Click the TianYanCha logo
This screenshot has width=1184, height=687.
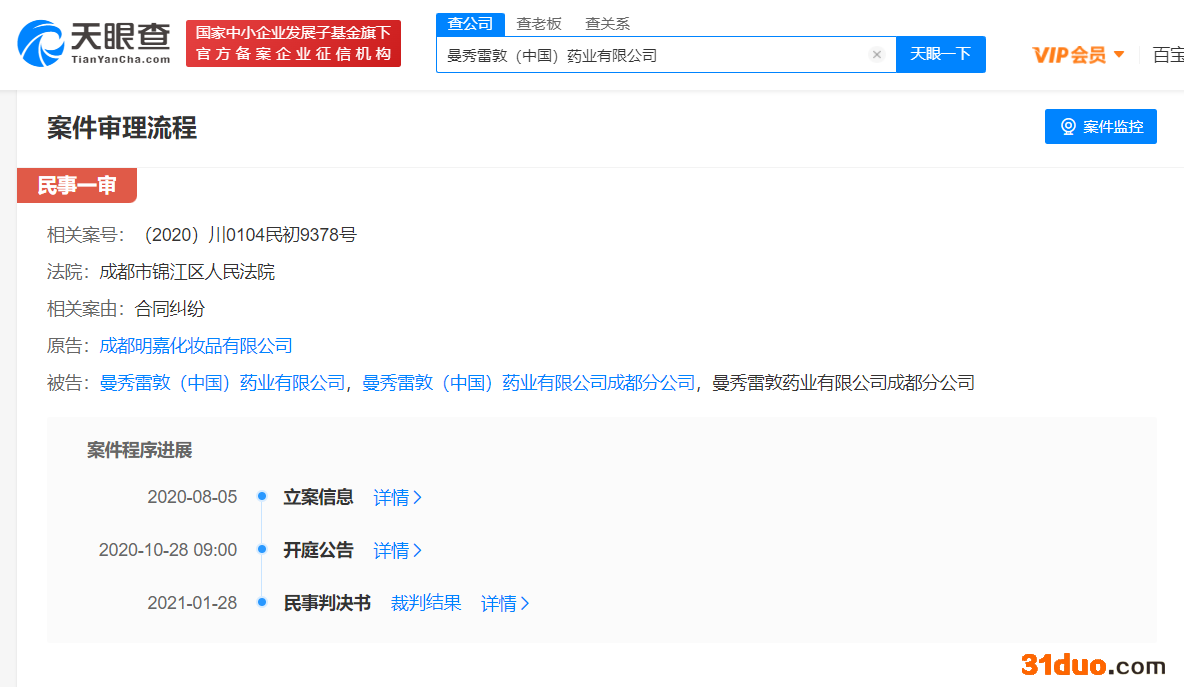[94, 44]
